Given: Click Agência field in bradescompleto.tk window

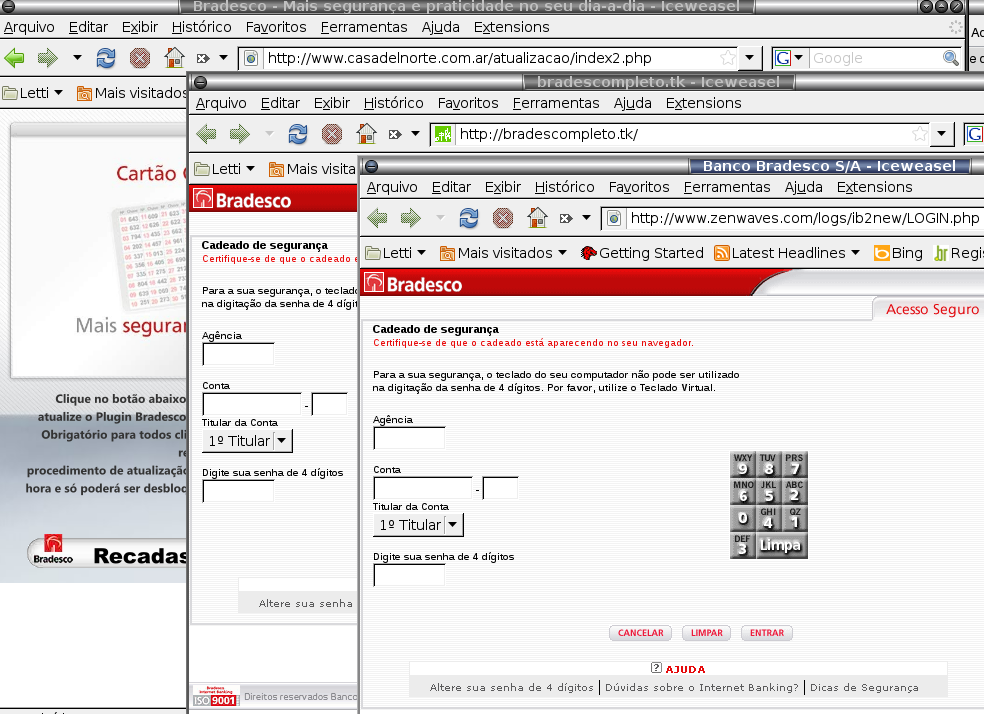Looking at the screenshot, I should point(238,354).
